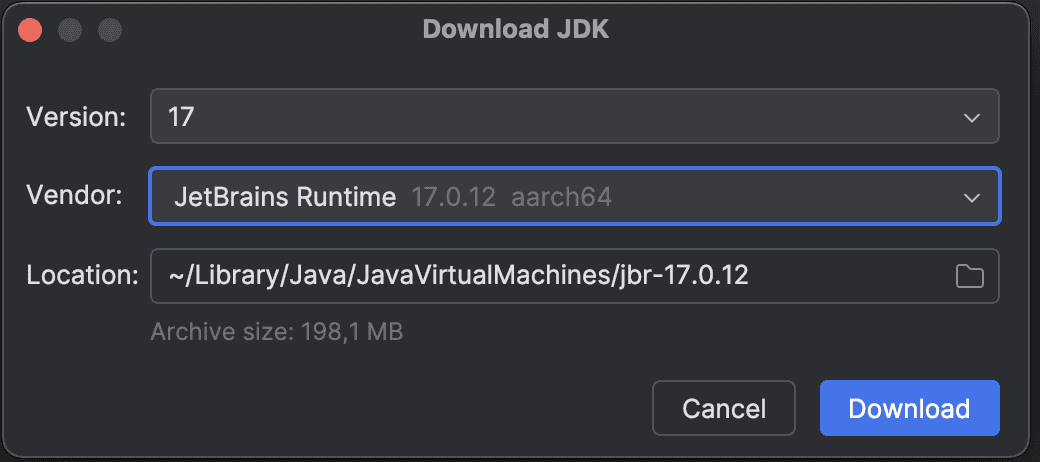The image size is (1040, 462).
Task: Click the disabled gray minimize window button
Action: (x=70, y=30)
